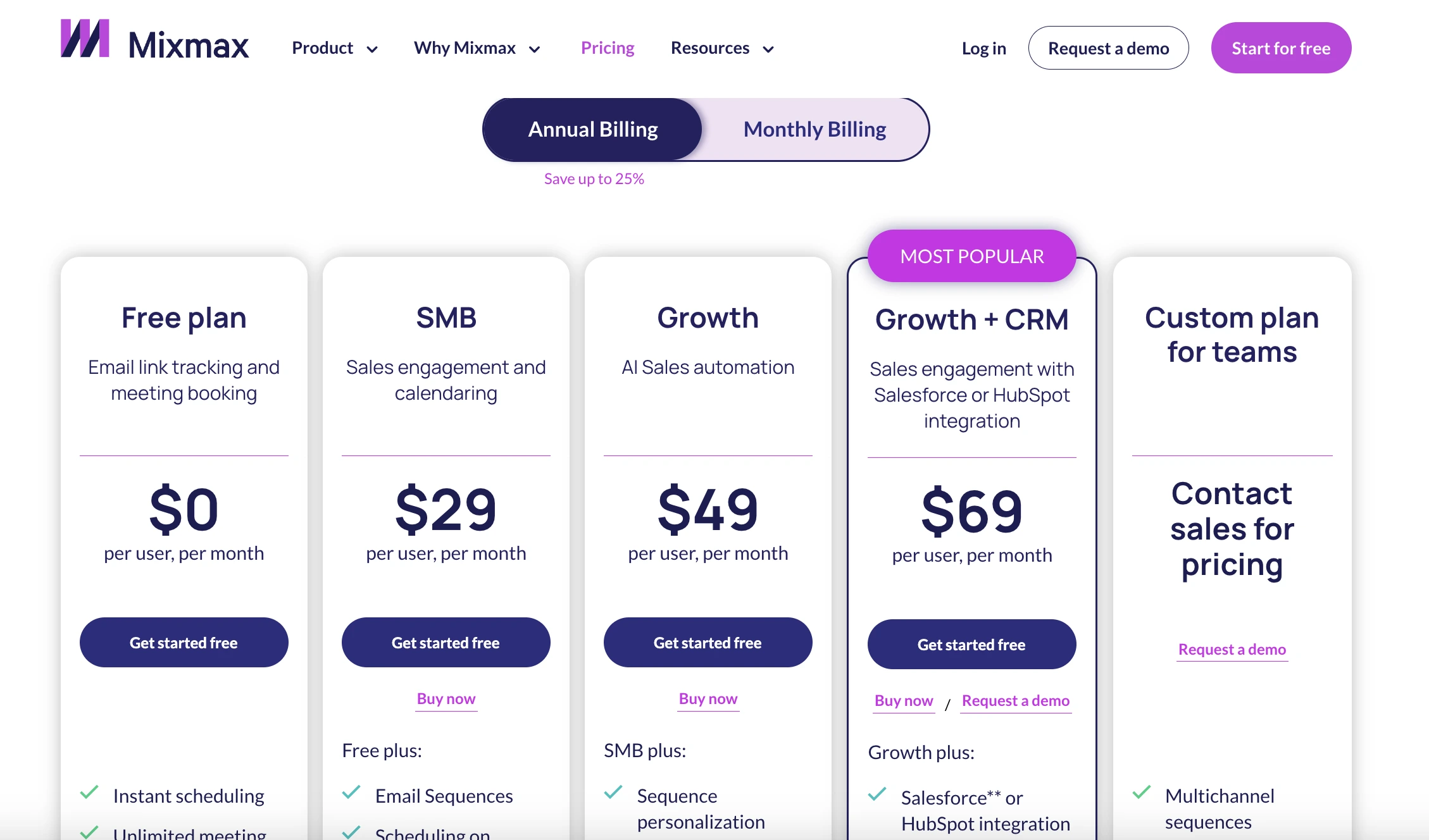Screen dimensions: 1429x840
Task: Click Buy now under the Growth plan
Action: pos(708,699)
